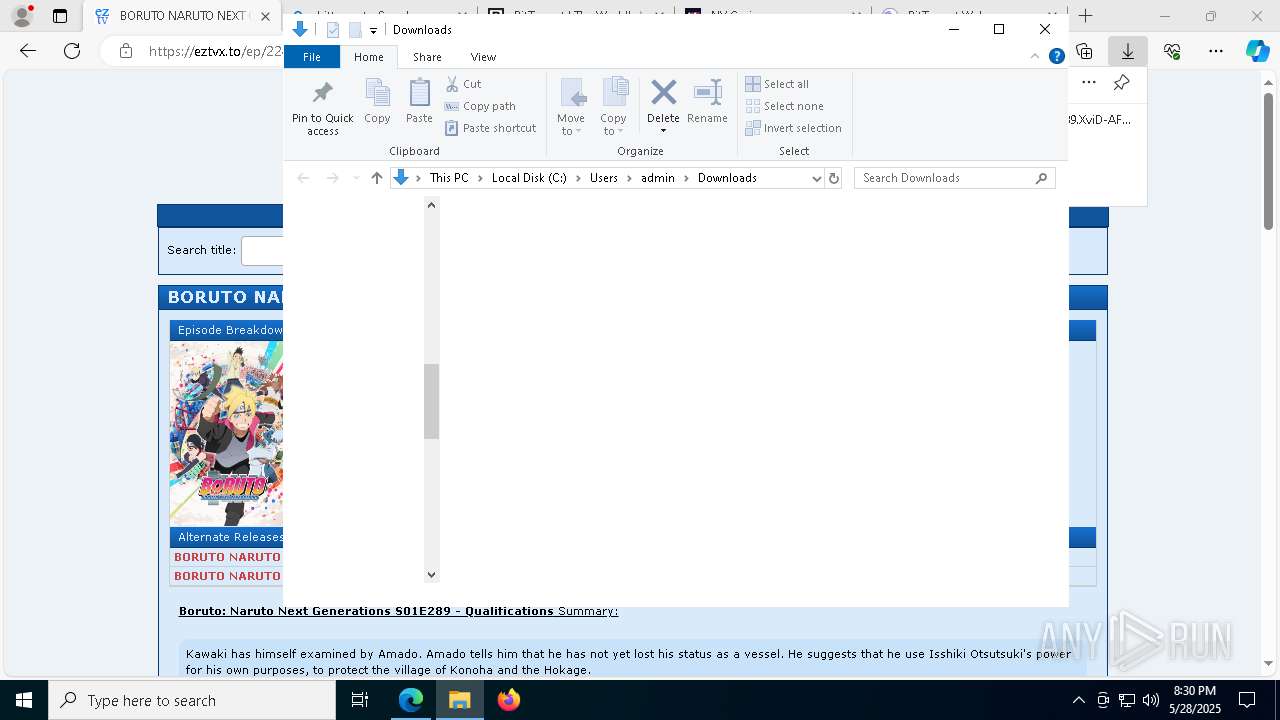Image resolution: width=1280 pixels, height=720 pixels.
Task: Select 'Users' in the address path
Action: 604,178
